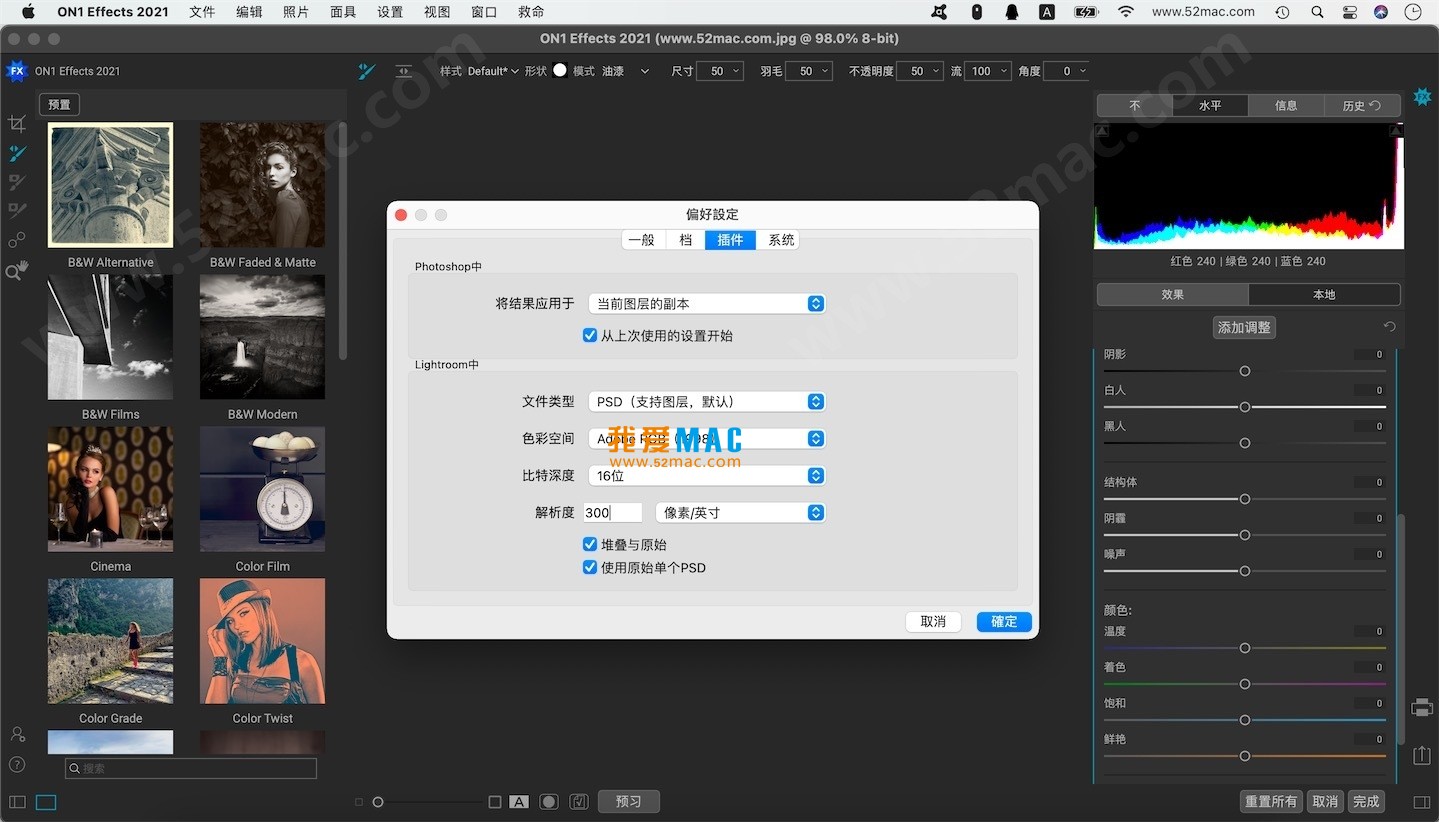This screenshot has height=822, width=1439.
Task: Switch to the 一般 preferences tab
Action: tap(642, 240)
